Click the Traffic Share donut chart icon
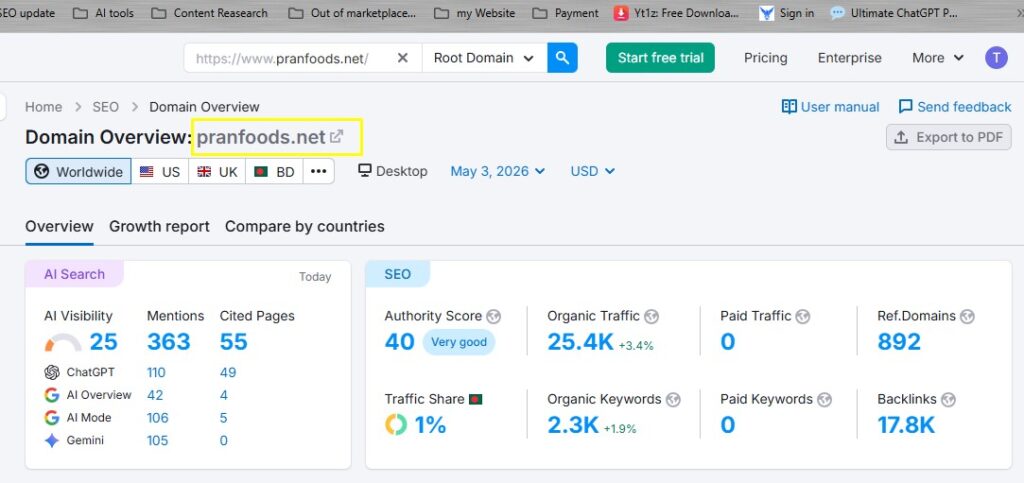 396,425
